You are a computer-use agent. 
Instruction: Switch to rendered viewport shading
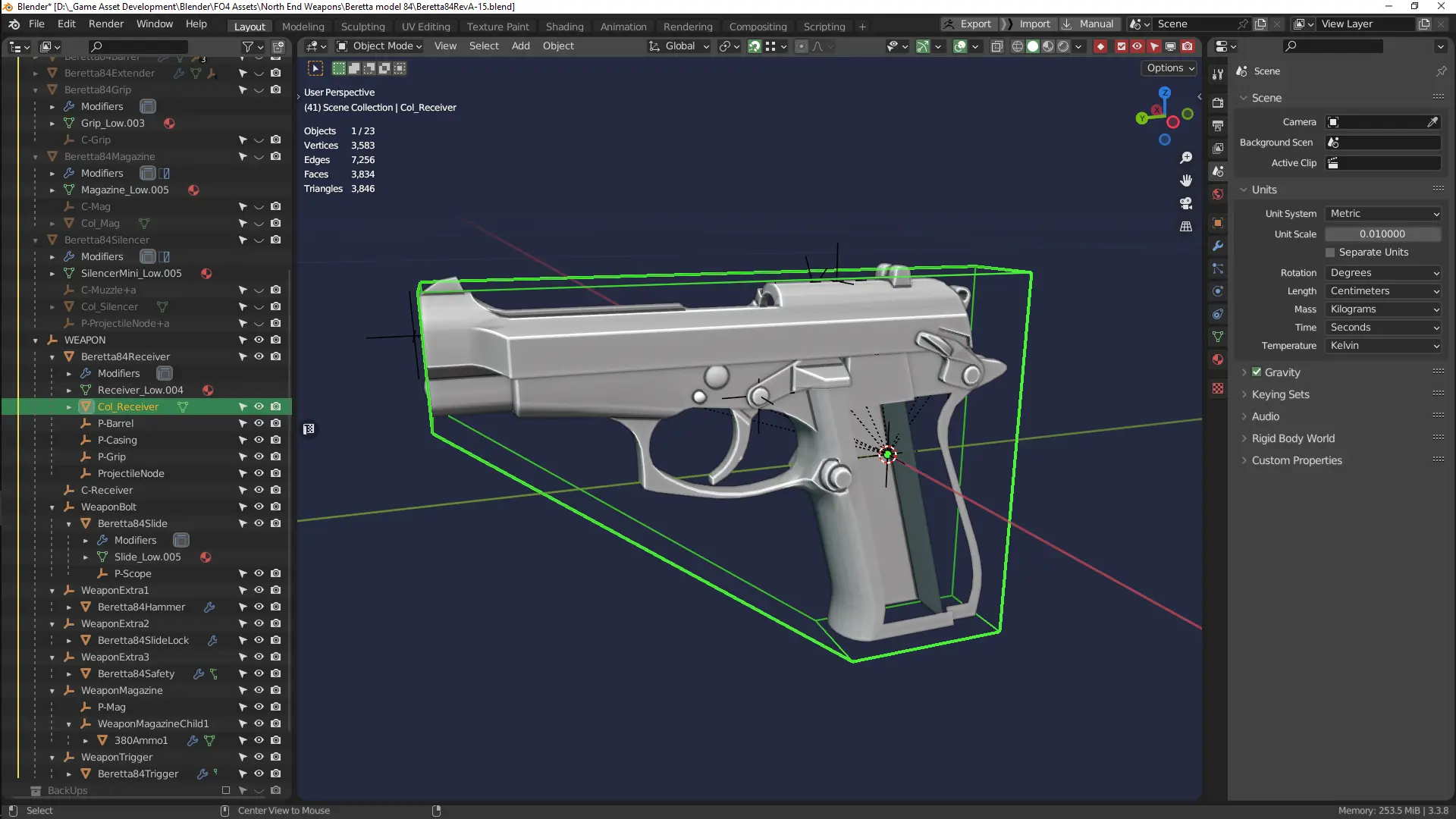click(x=1063, y=46)
